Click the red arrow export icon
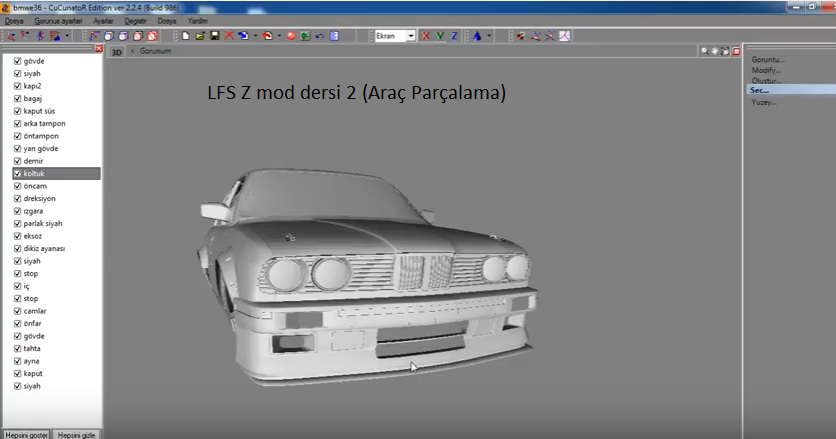 (267, 36)
